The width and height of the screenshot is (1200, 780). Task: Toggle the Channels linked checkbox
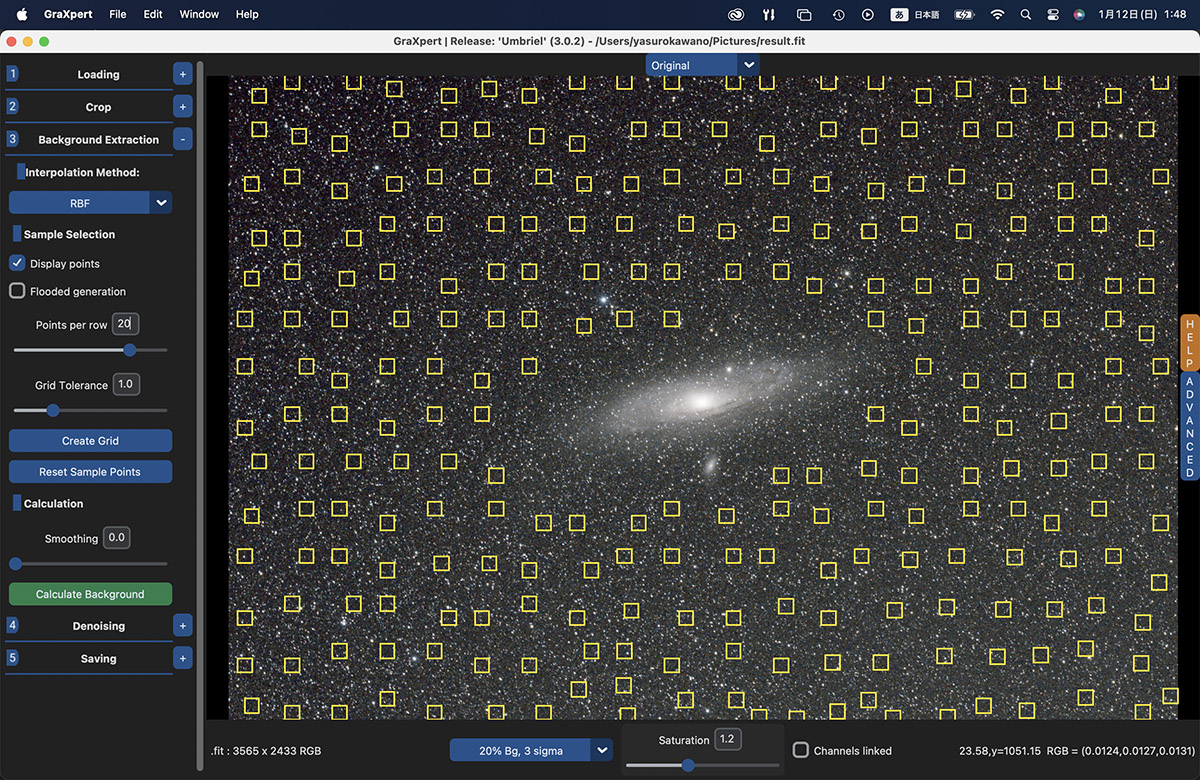tap(801, 750)
